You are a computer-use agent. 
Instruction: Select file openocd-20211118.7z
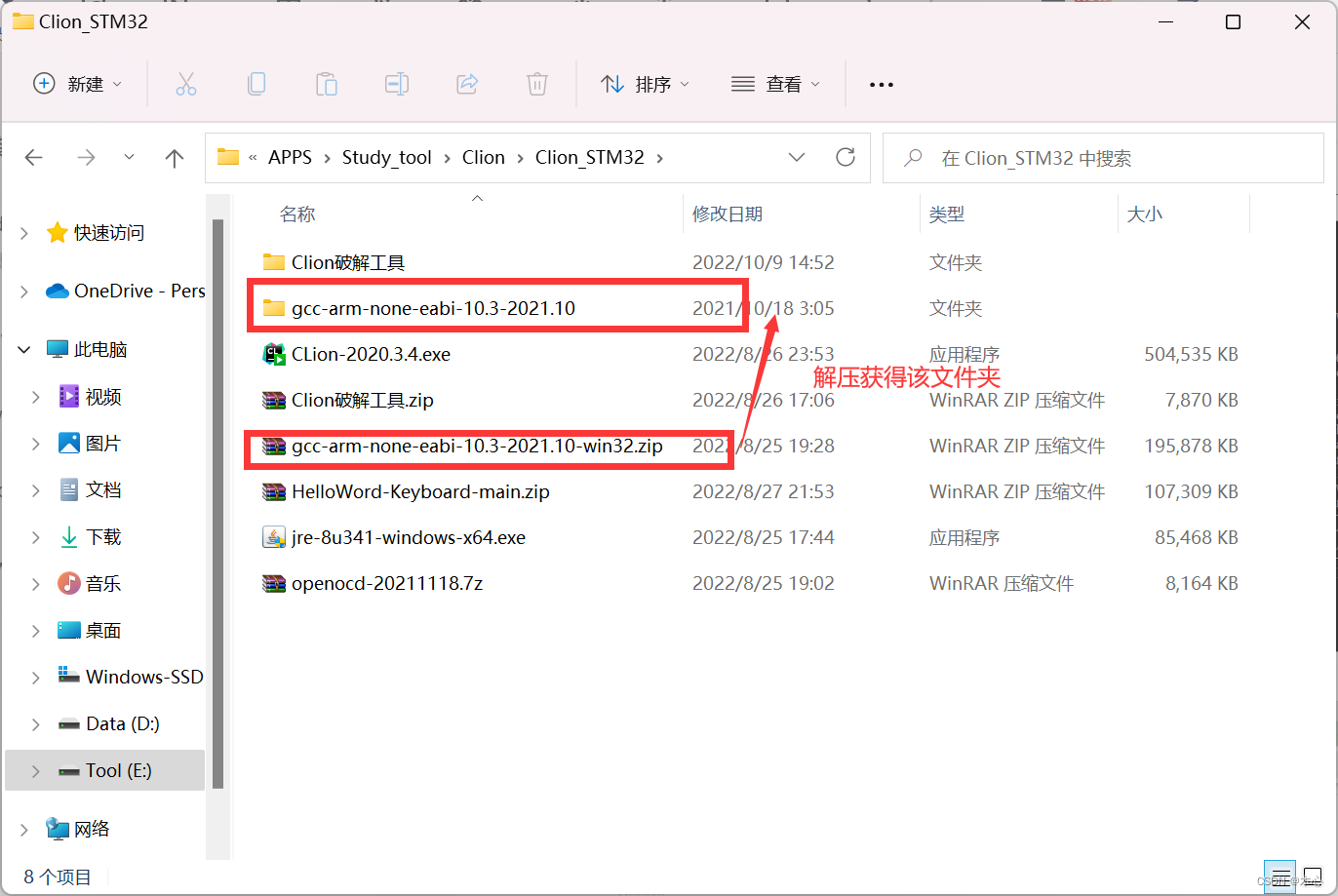[387, 583]
